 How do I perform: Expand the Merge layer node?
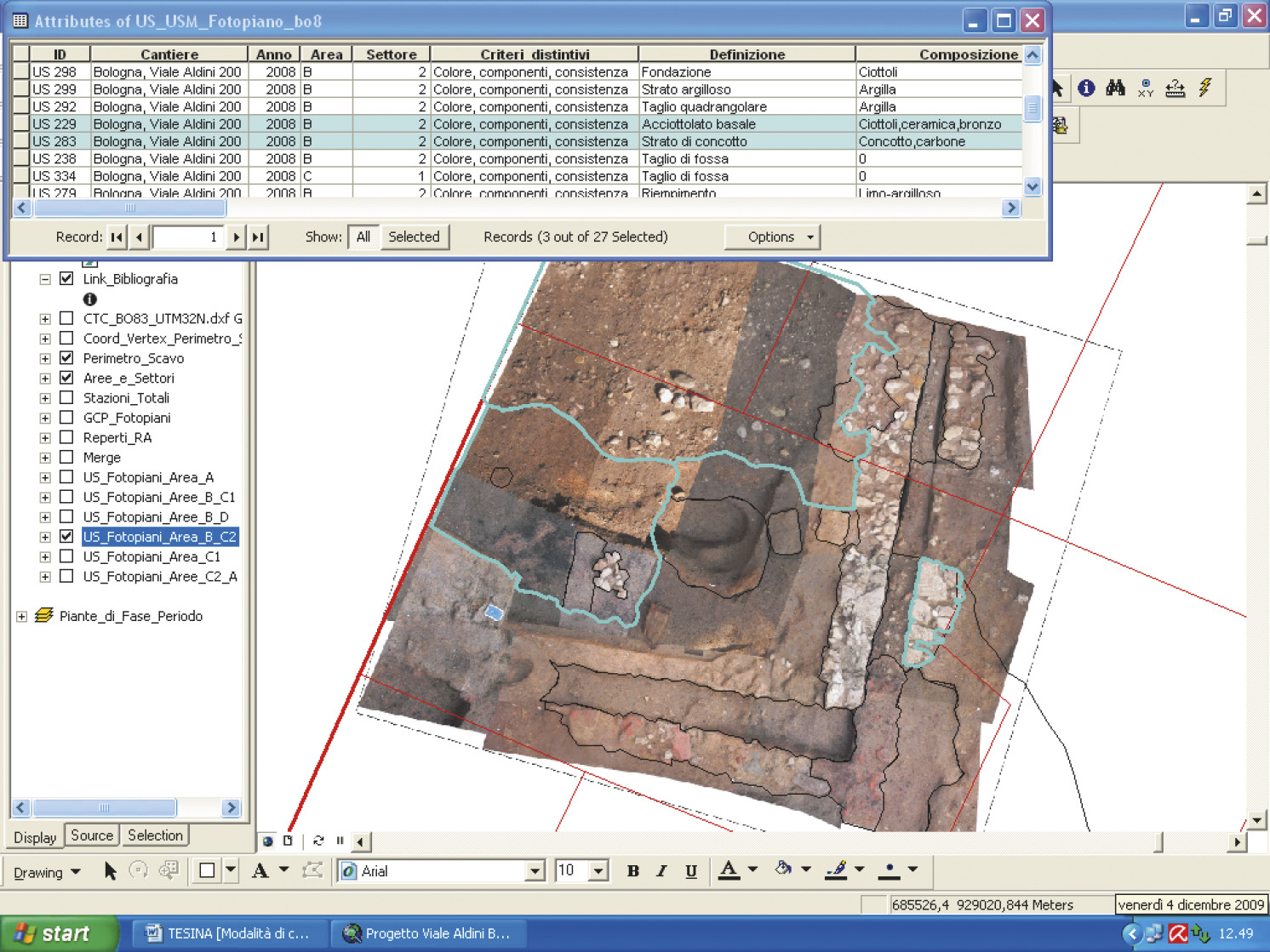45,458
